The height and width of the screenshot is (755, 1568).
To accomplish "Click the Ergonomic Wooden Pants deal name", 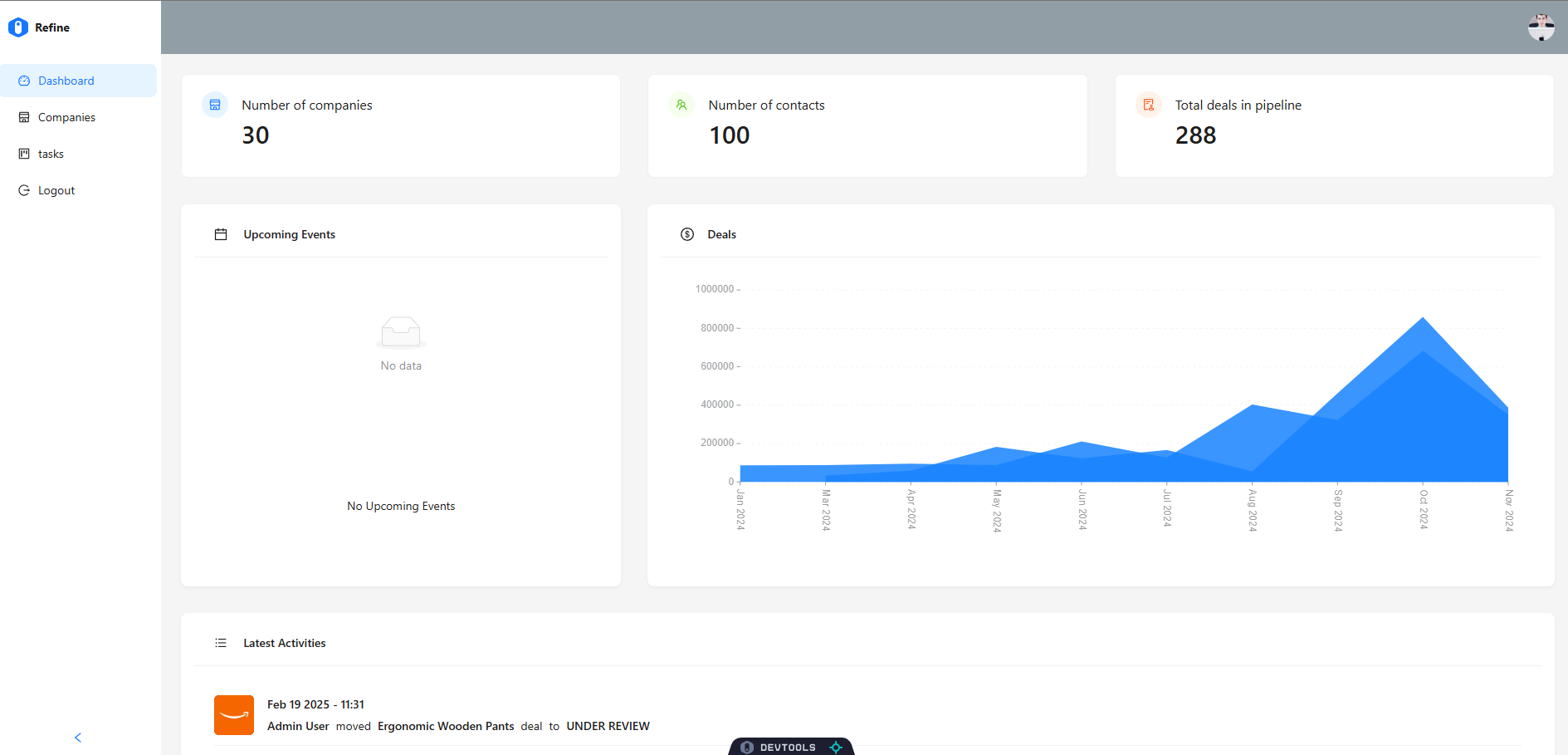I will tap(446, 726).
